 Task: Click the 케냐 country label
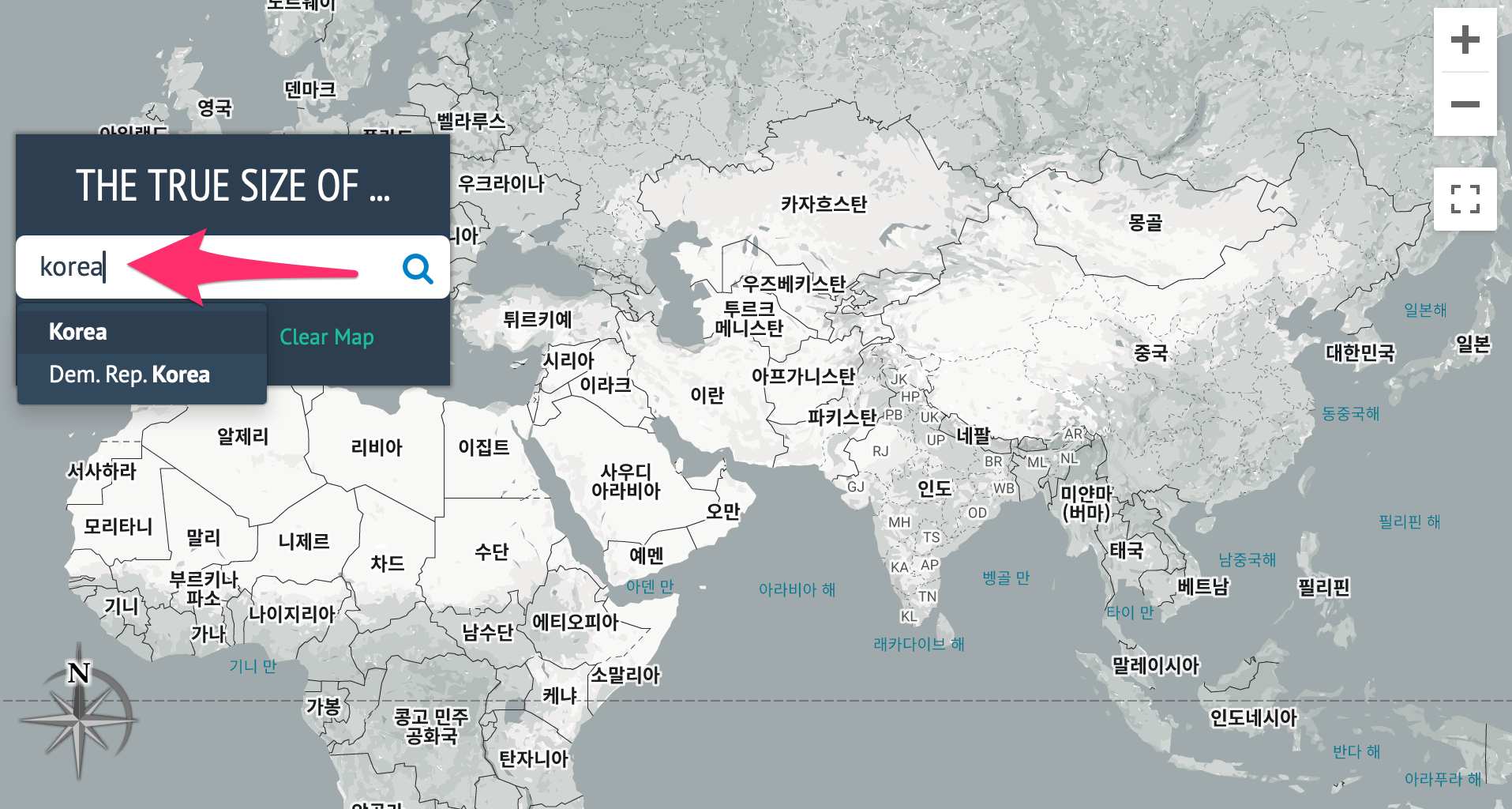click(560, 696)
